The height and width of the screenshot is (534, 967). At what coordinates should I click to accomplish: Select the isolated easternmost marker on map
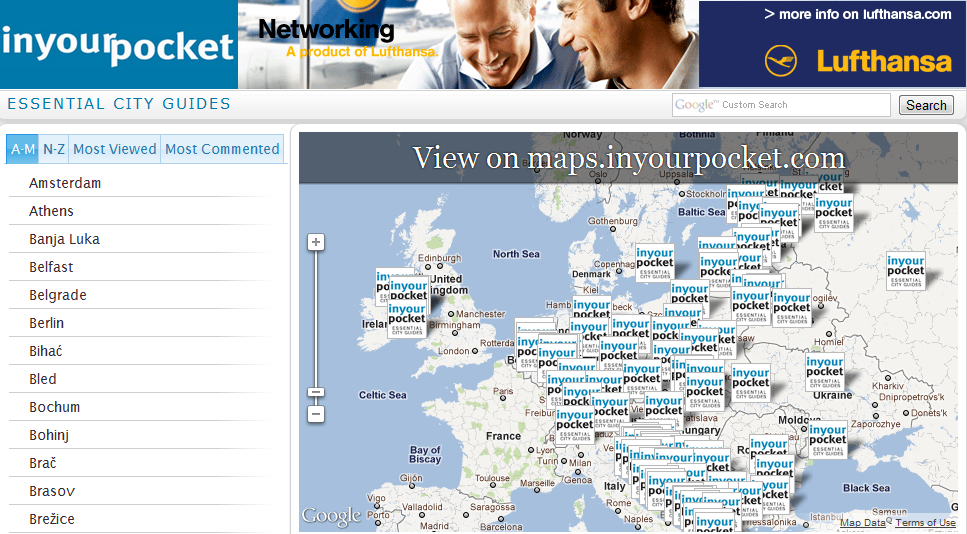pos(906,271)
